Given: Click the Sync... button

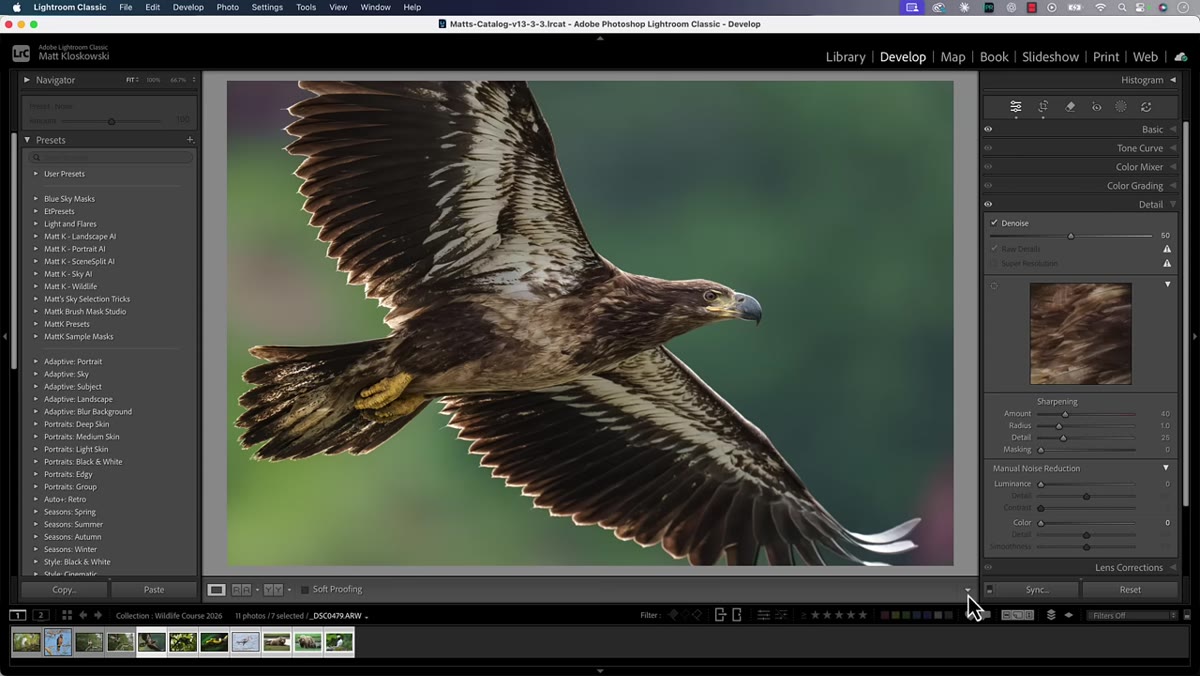Looking at the screenshot, I should (1038, 590).
